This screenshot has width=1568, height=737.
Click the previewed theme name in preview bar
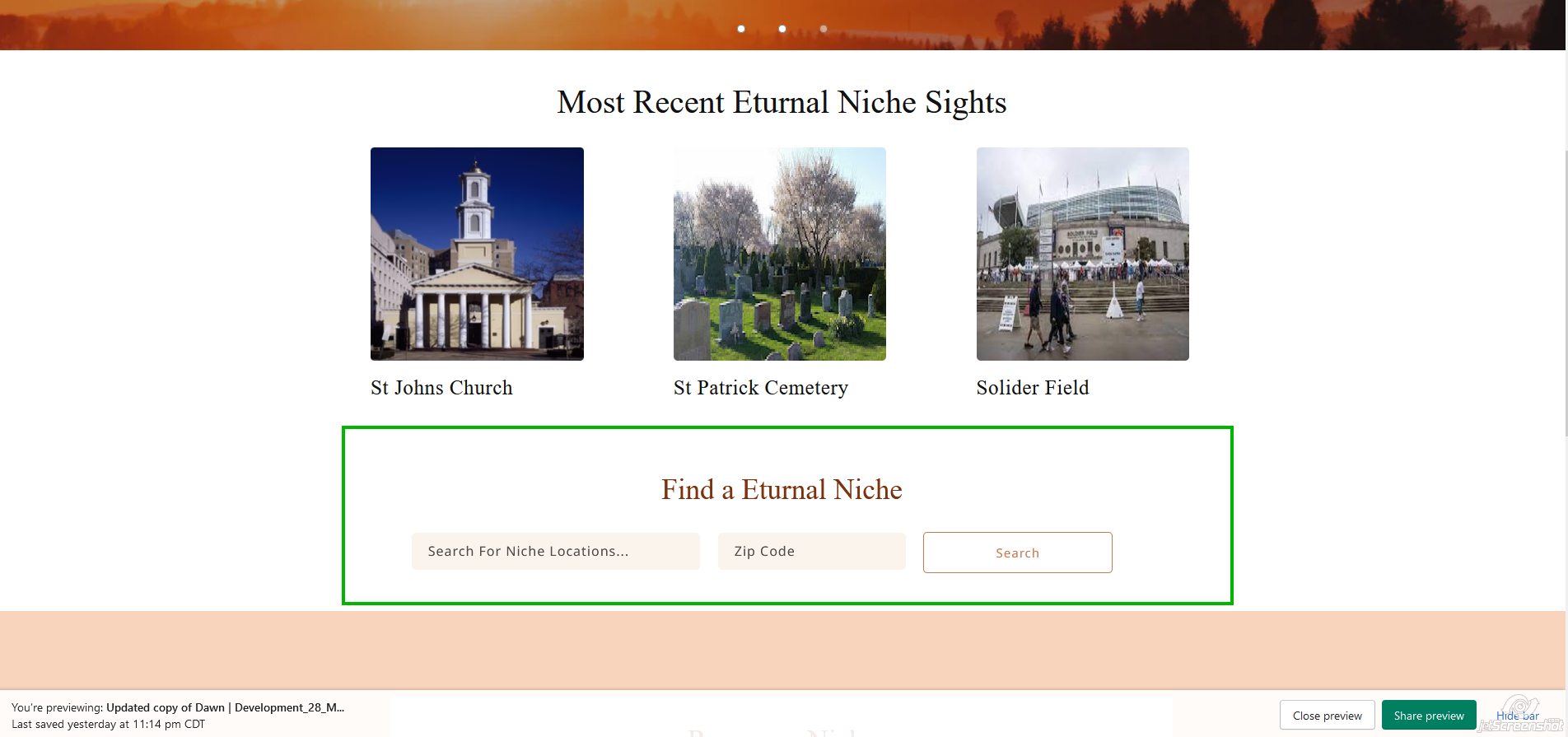[x=225, y=707]
